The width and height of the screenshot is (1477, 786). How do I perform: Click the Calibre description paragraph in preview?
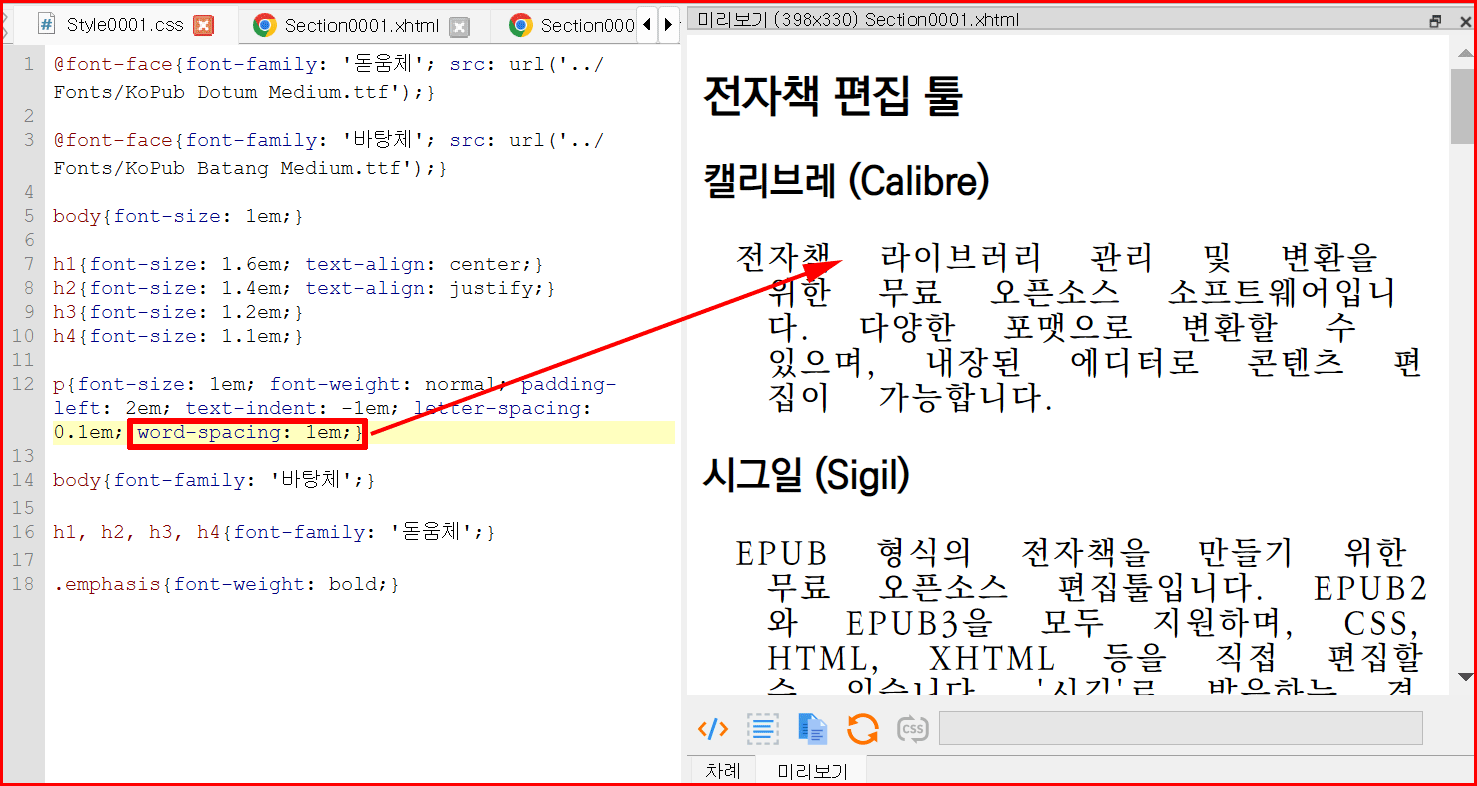pyautogui.click(x=1078, y=328)
